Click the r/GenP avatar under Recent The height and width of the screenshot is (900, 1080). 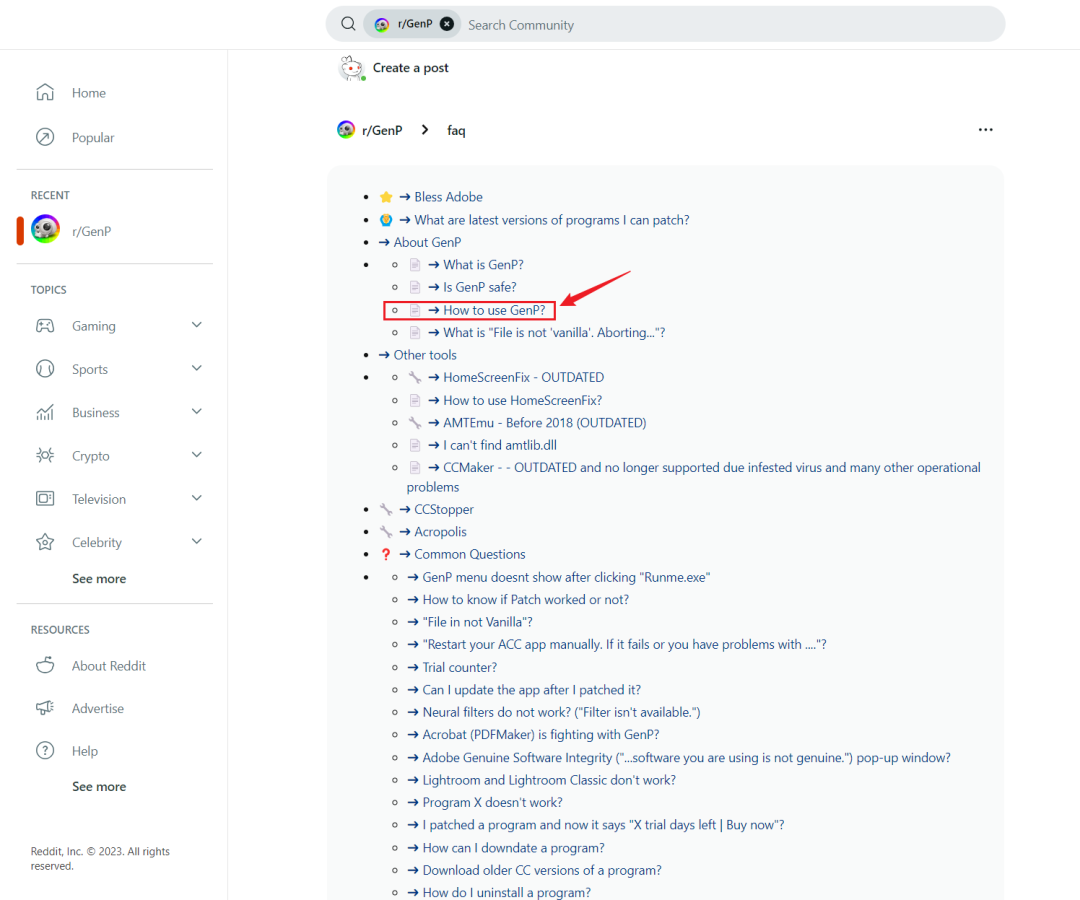coord(45,231)
